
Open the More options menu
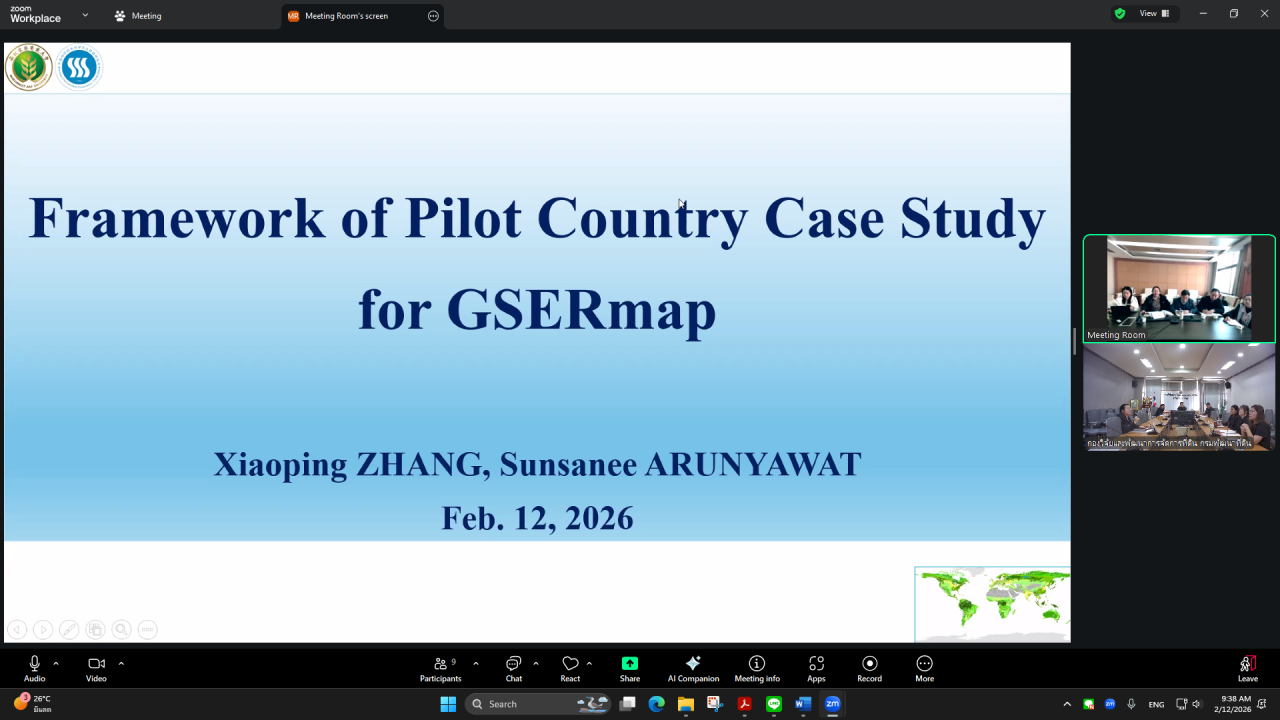pyautogui.click(x=924, y=668)
